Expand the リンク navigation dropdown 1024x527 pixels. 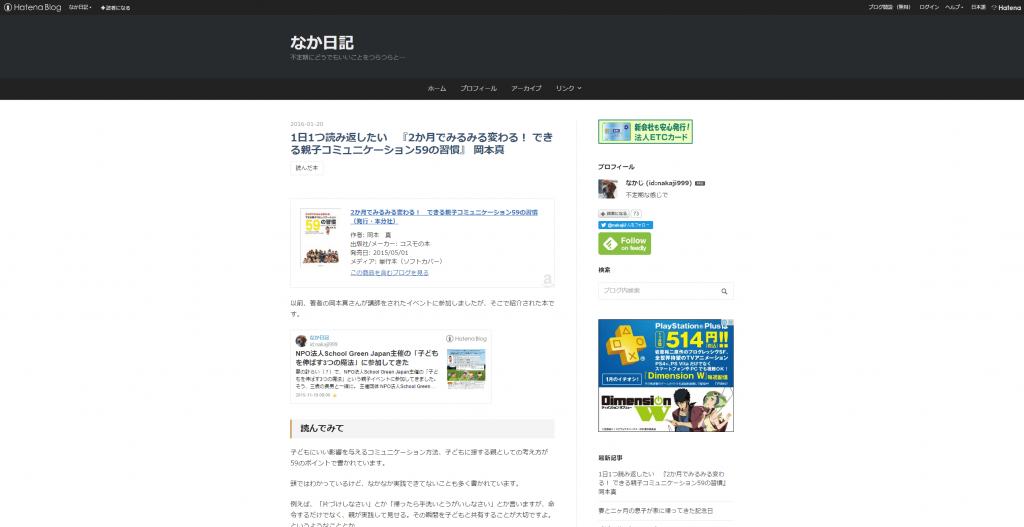click(x=568, y=88)
